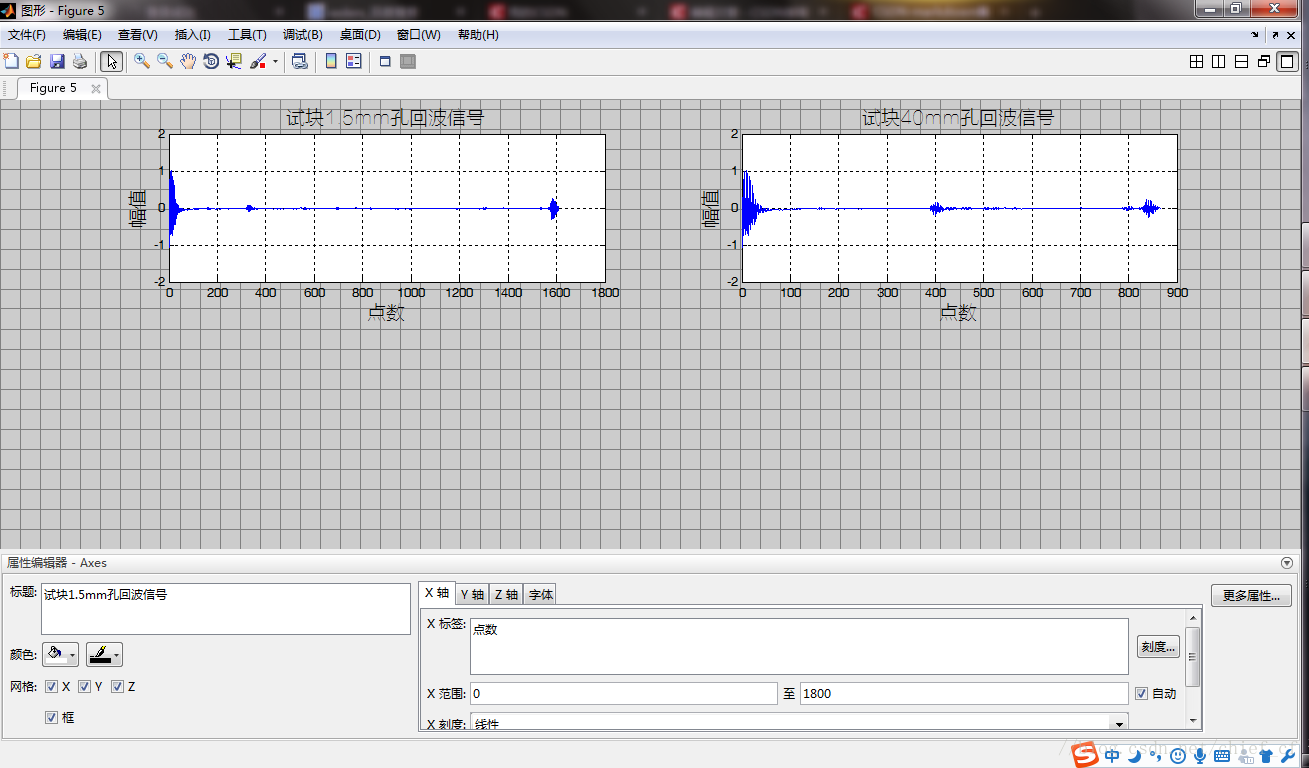Switch to the Y 轴 tab
The height and width of the screenshot is (768, 1309).
point(472,594)
